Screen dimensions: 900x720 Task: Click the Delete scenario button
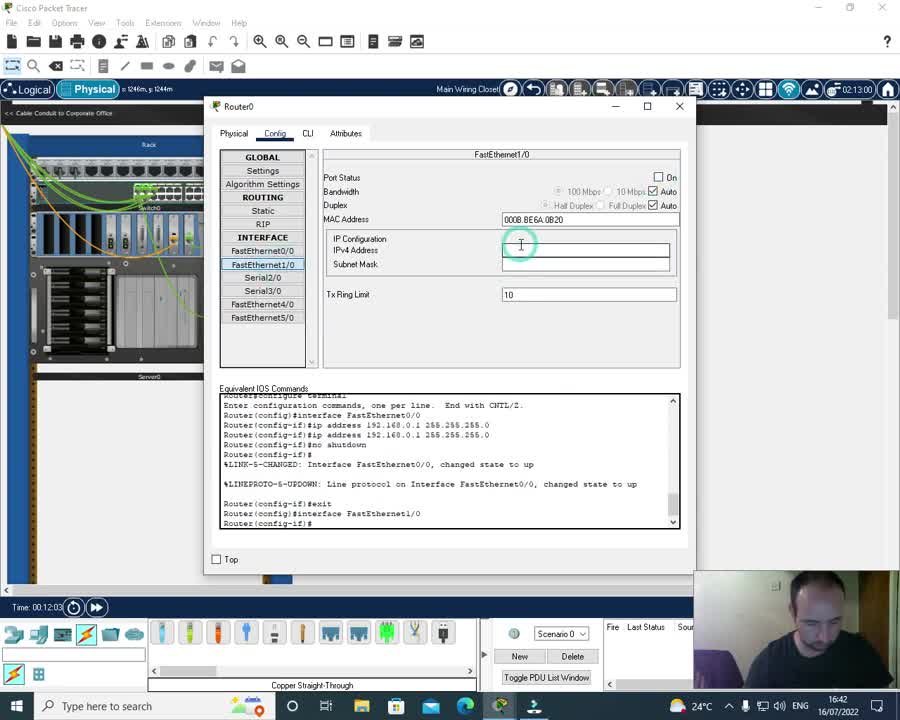point(572,656)
